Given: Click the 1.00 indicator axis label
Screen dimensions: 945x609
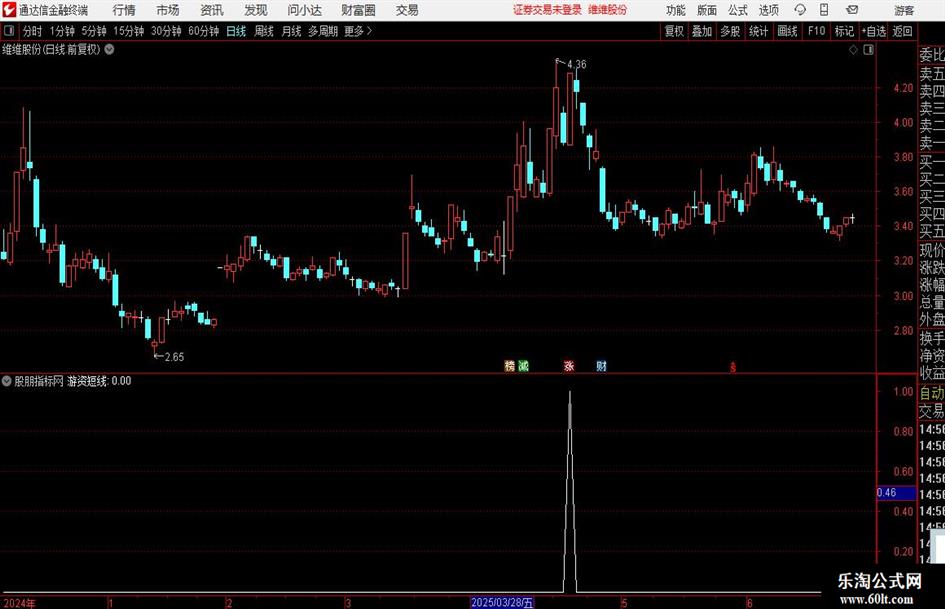Looking at the screenshot, I should click(903, 391).
